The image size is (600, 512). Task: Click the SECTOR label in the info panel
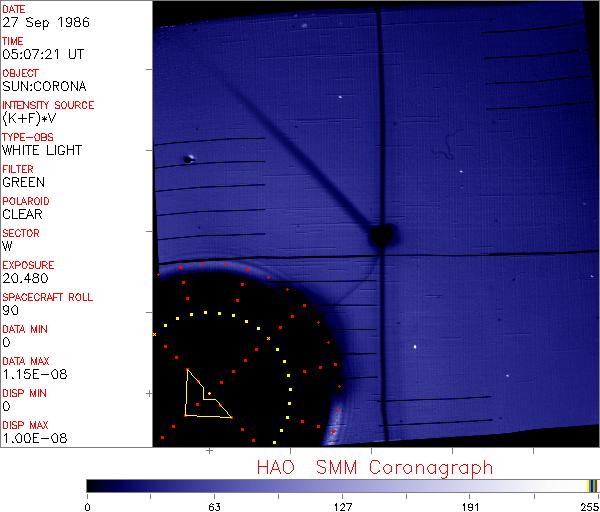[20, 233]
